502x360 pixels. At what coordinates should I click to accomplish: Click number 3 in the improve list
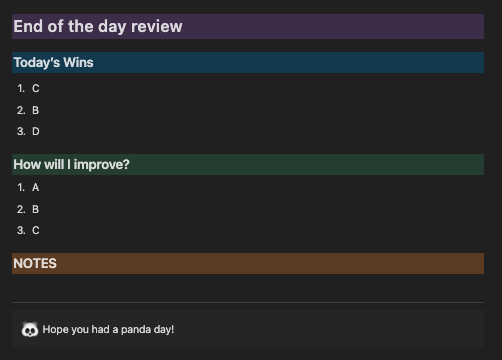pyautogui.click(x=21, y=230)
